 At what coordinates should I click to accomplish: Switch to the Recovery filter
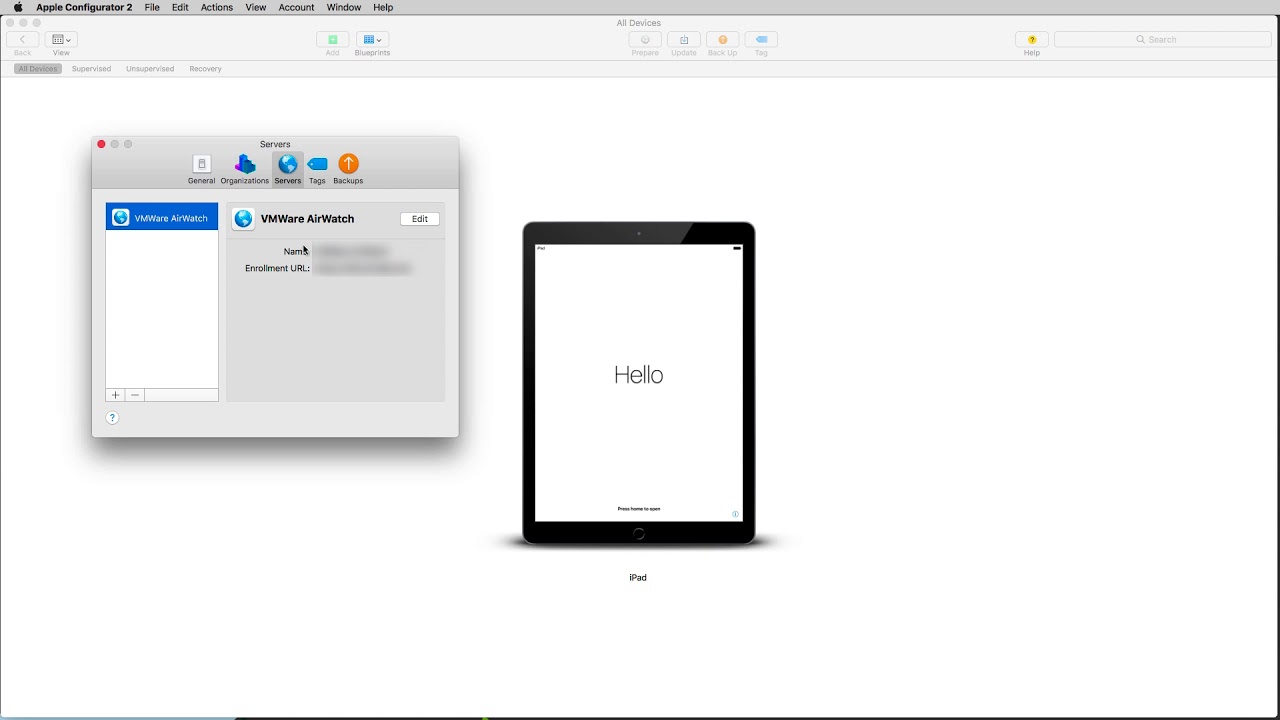pyautogui.click(x=205, y=69)
